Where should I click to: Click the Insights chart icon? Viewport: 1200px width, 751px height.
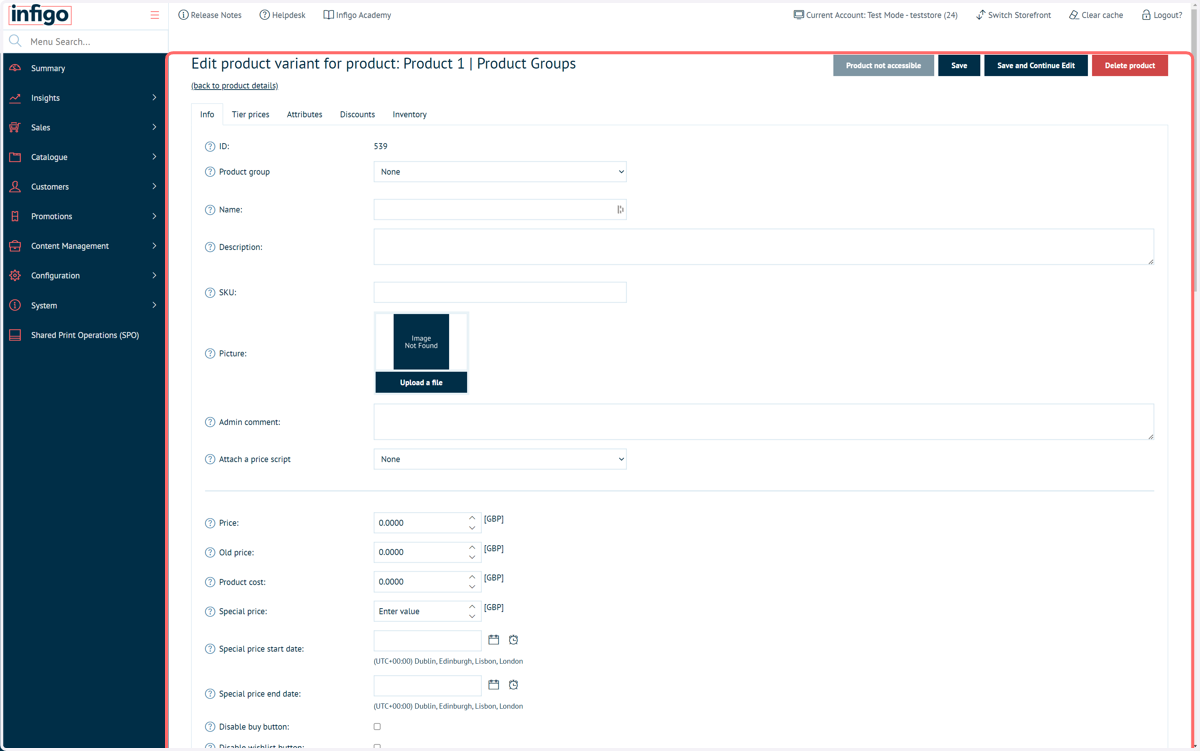pyautogui.click(x=15, y=98)
